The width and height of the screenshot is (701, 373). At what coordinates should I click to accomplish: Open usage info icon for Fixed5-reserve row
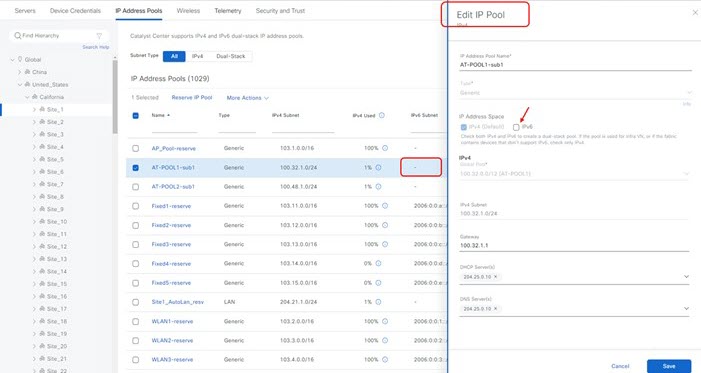click(x=378, y=283)
